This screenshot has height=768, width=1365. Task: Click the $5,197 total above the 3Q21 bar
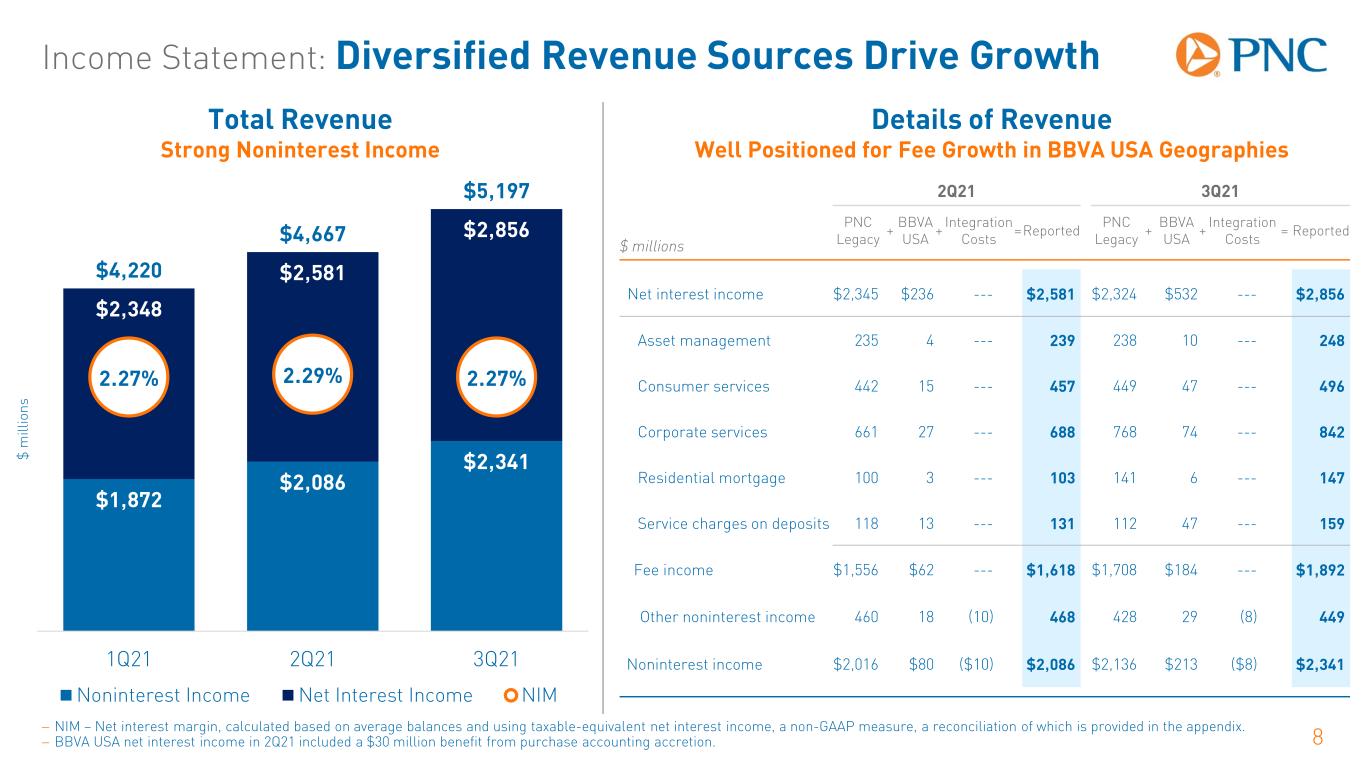click(x=496, y=191)
